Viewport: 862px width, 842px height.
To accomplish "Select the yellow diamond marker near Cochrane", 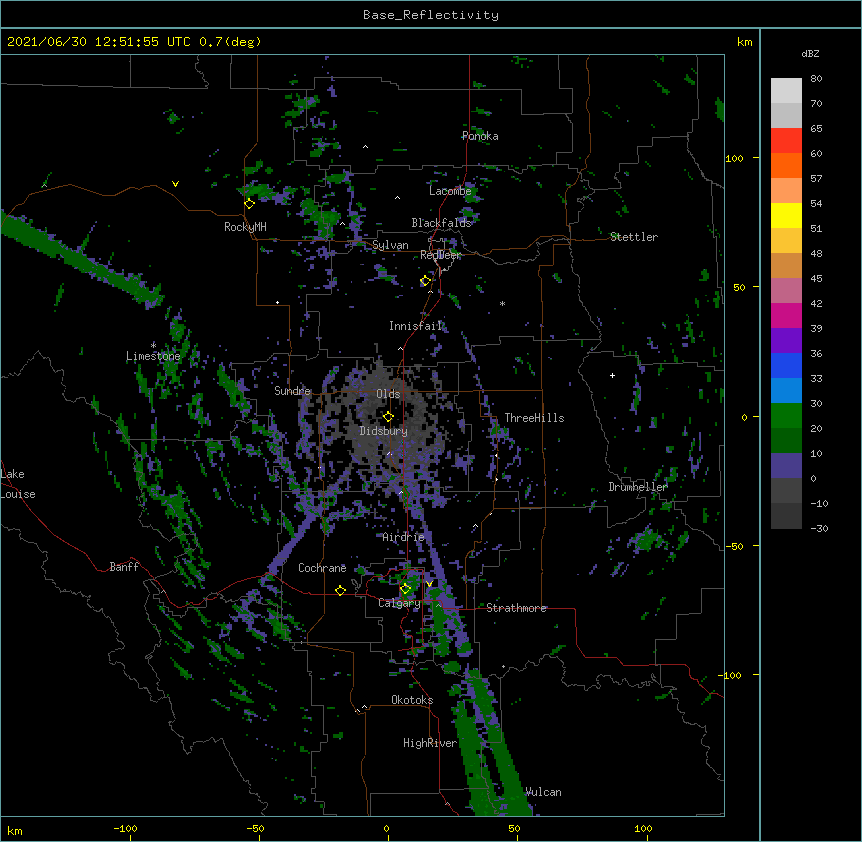I will click(x=340, y=590).
